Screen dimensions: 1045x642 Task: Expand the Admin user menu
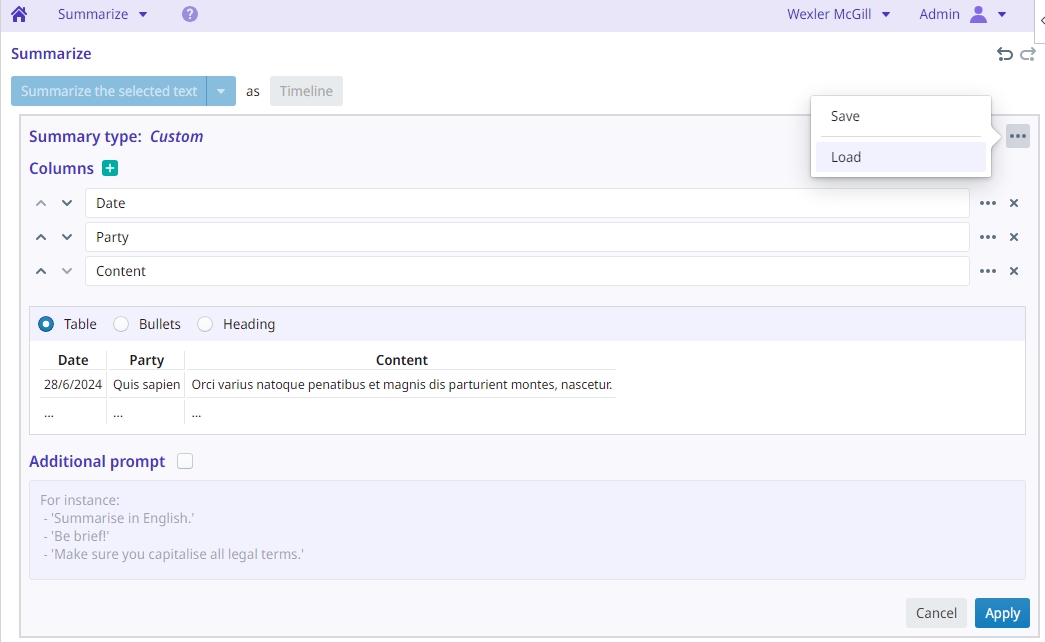(962, 15)
